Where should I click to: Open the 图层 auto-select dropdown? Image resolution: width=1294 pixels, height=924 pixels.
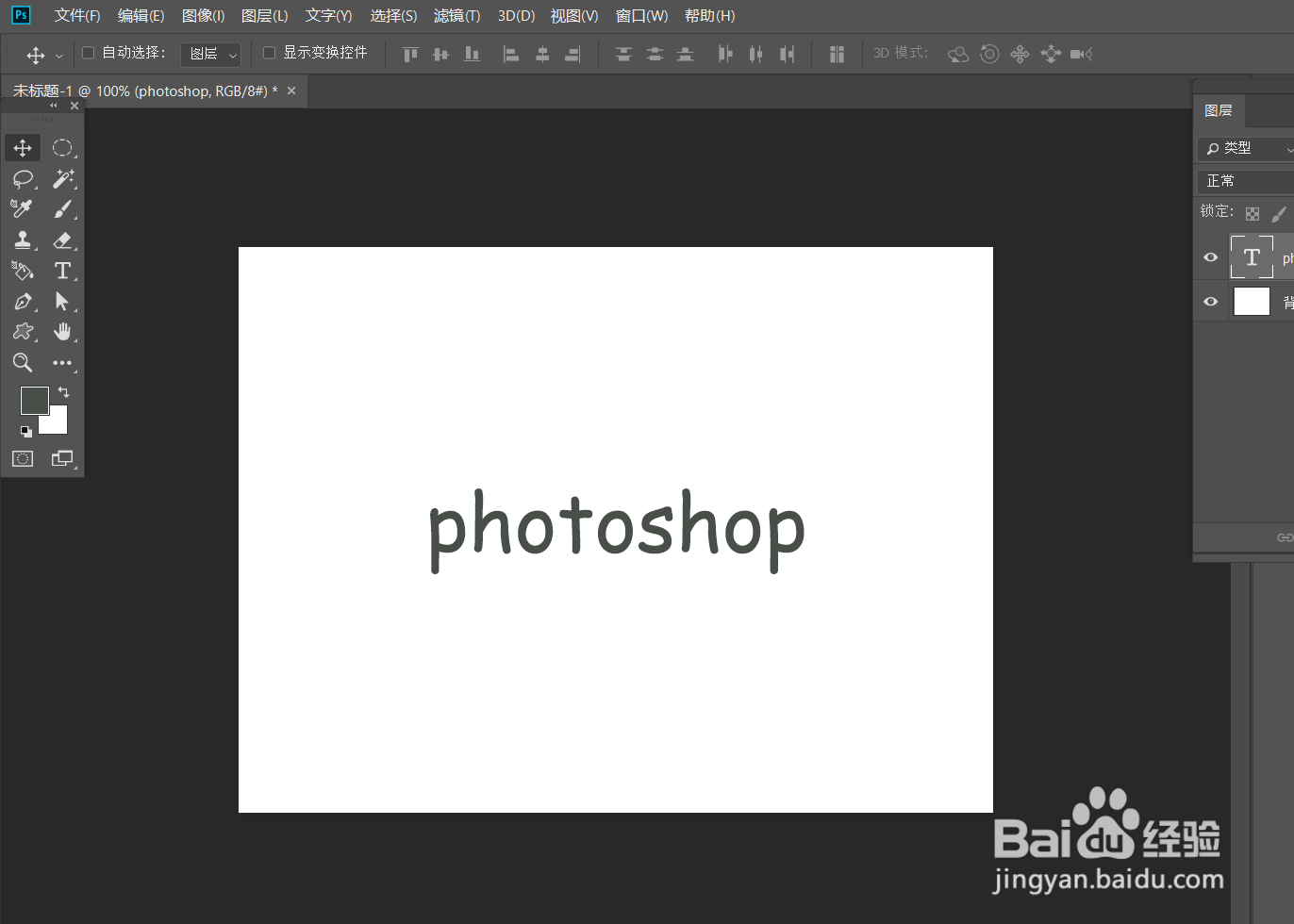[210, 54]
